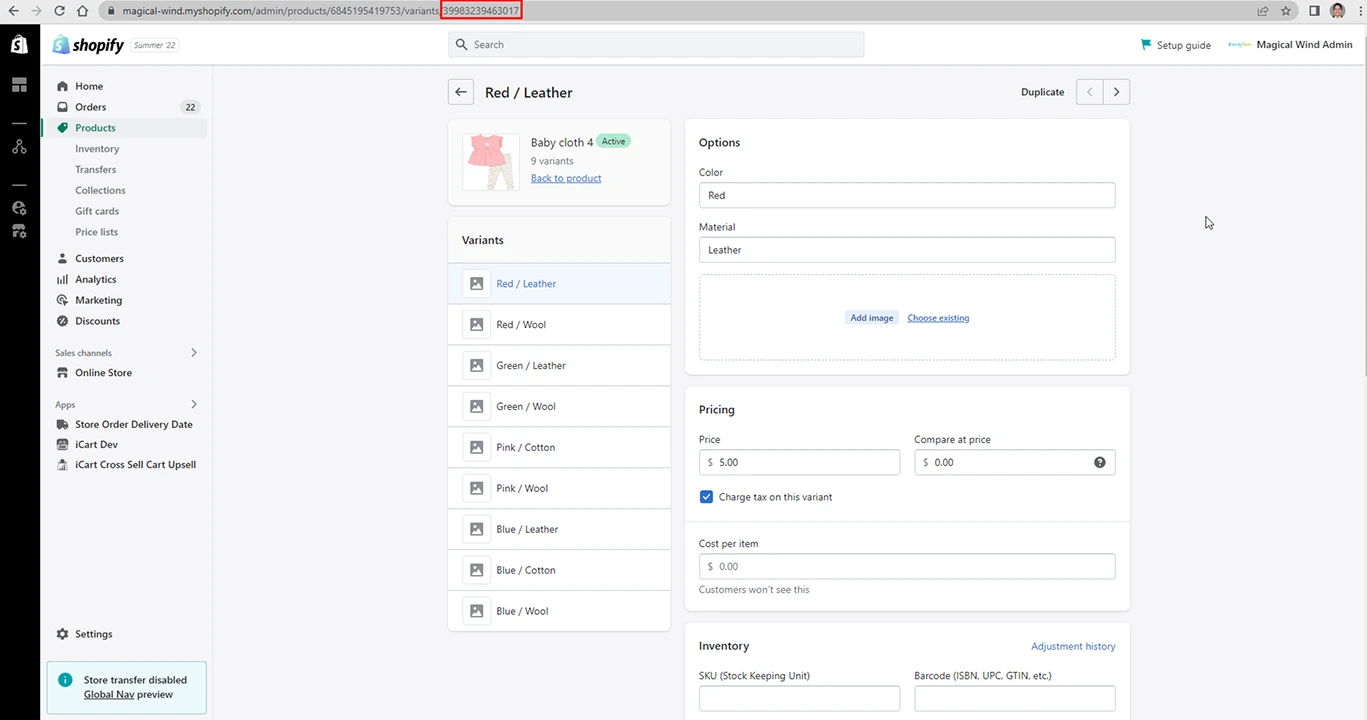Screen dimensions: 1367x720
Task: Click the Back to product link
Action: (x=566, y=178)
